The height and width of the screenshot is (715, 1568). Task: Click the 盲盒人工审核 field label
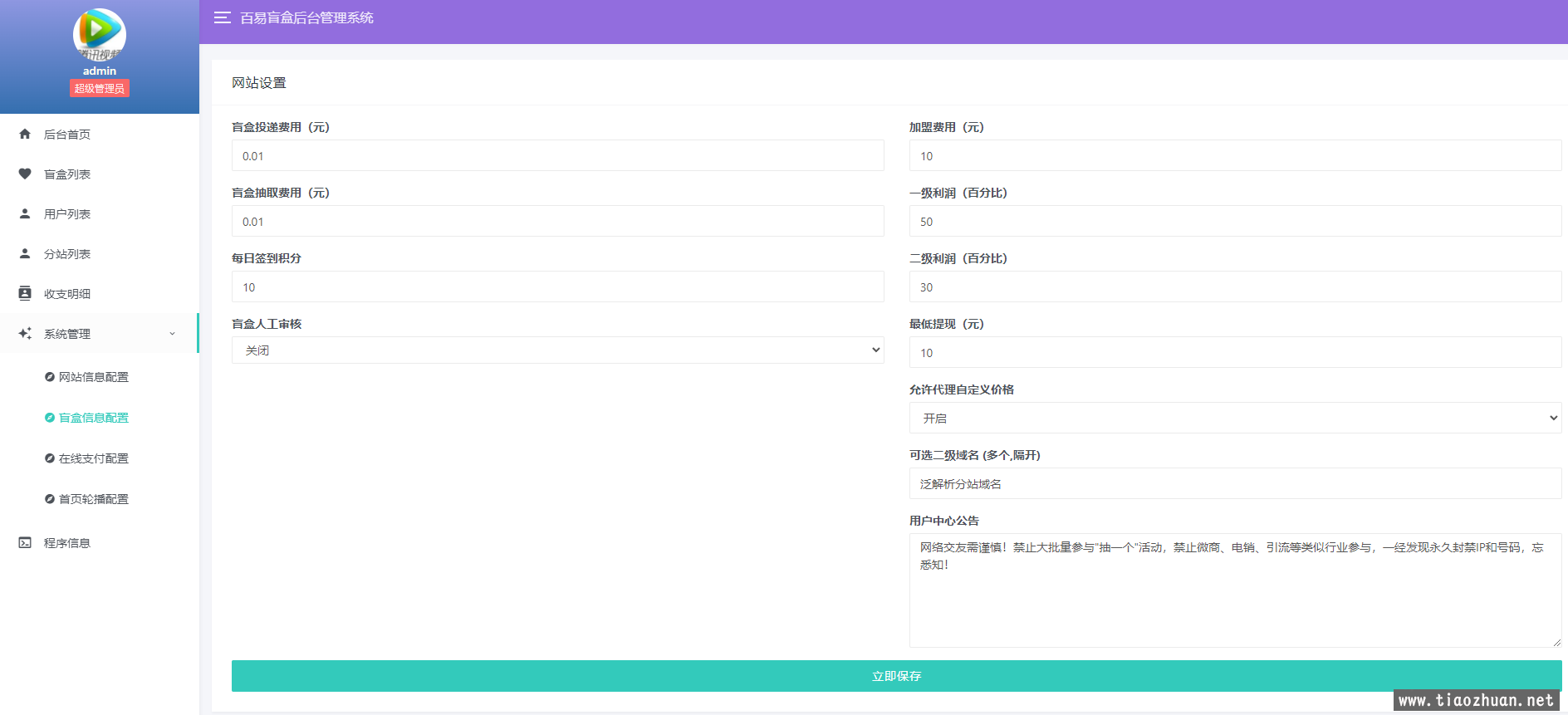click(x=267, y=324)
